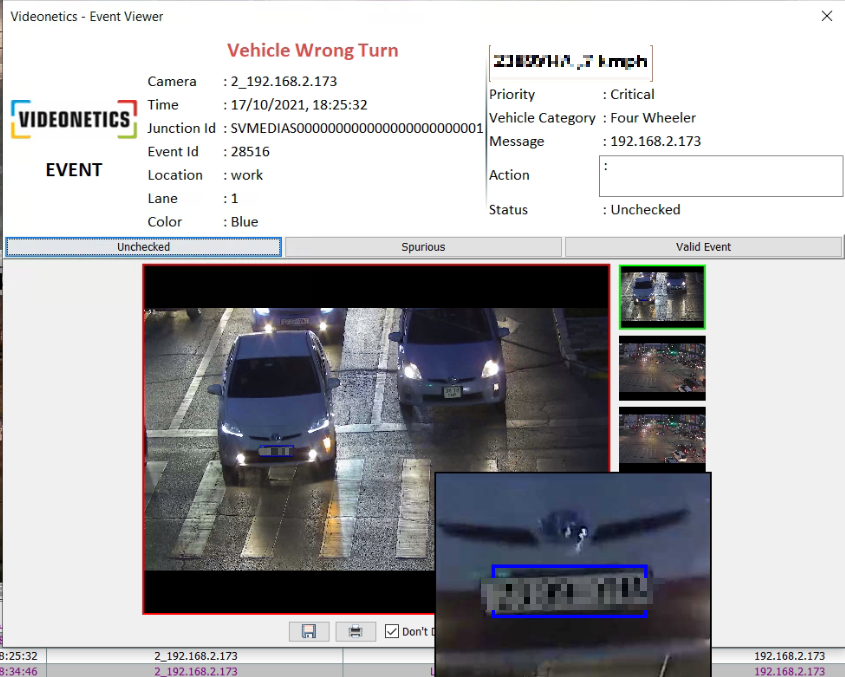
Task: Click the Vehicle Wrong Turn heading
Action: (312, 51)
